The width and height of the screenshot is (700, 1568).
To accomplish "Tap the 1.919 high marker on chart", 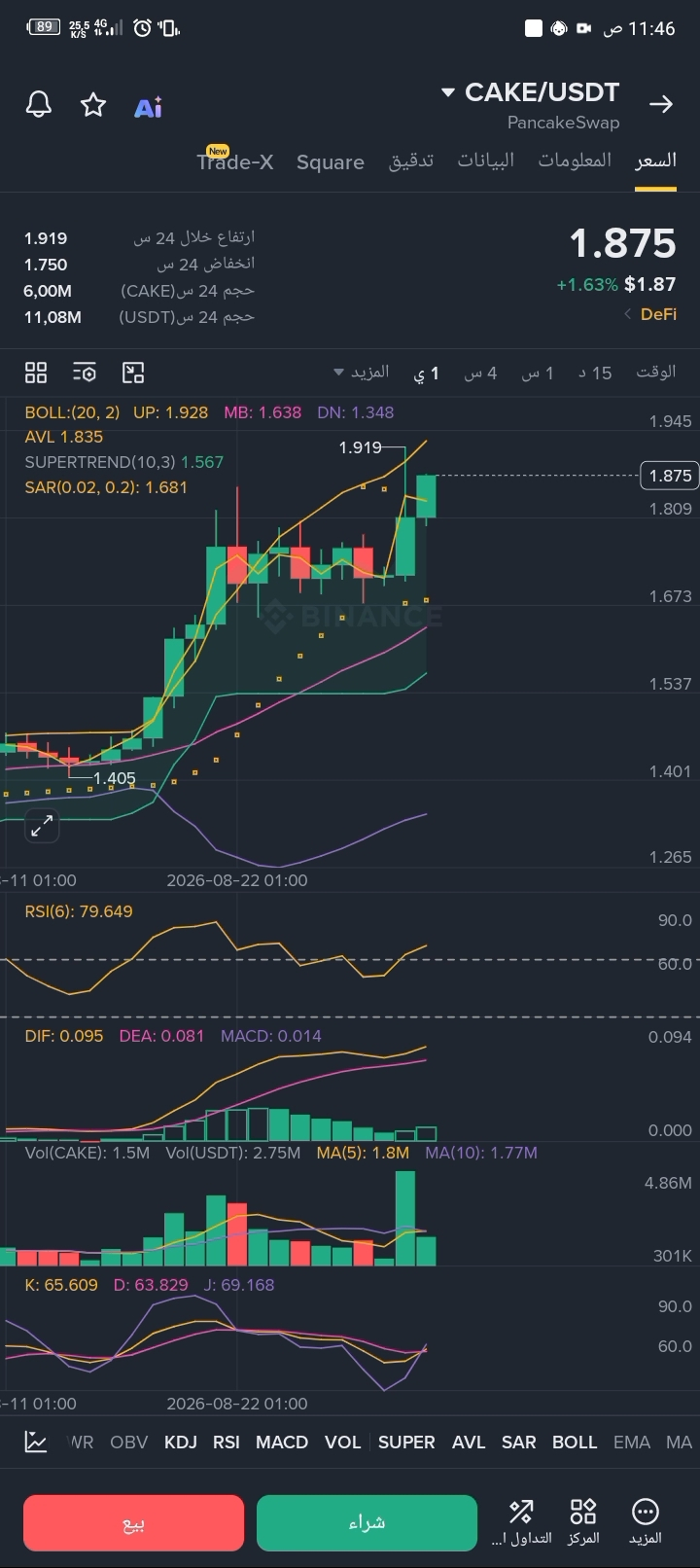I will coord(360,447).
